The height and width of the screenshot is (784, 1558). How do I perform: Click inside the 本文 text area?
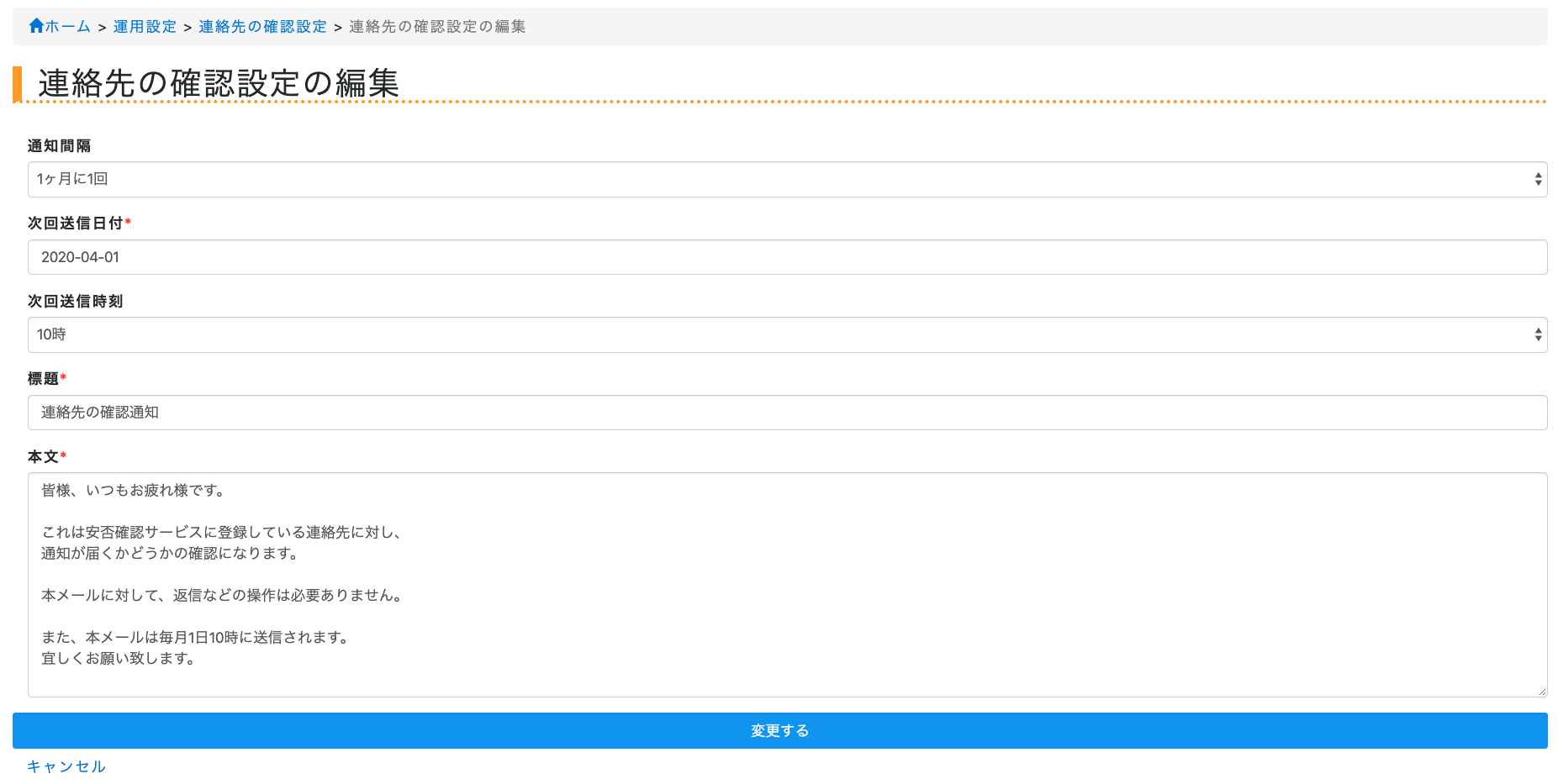pos(787,585)
